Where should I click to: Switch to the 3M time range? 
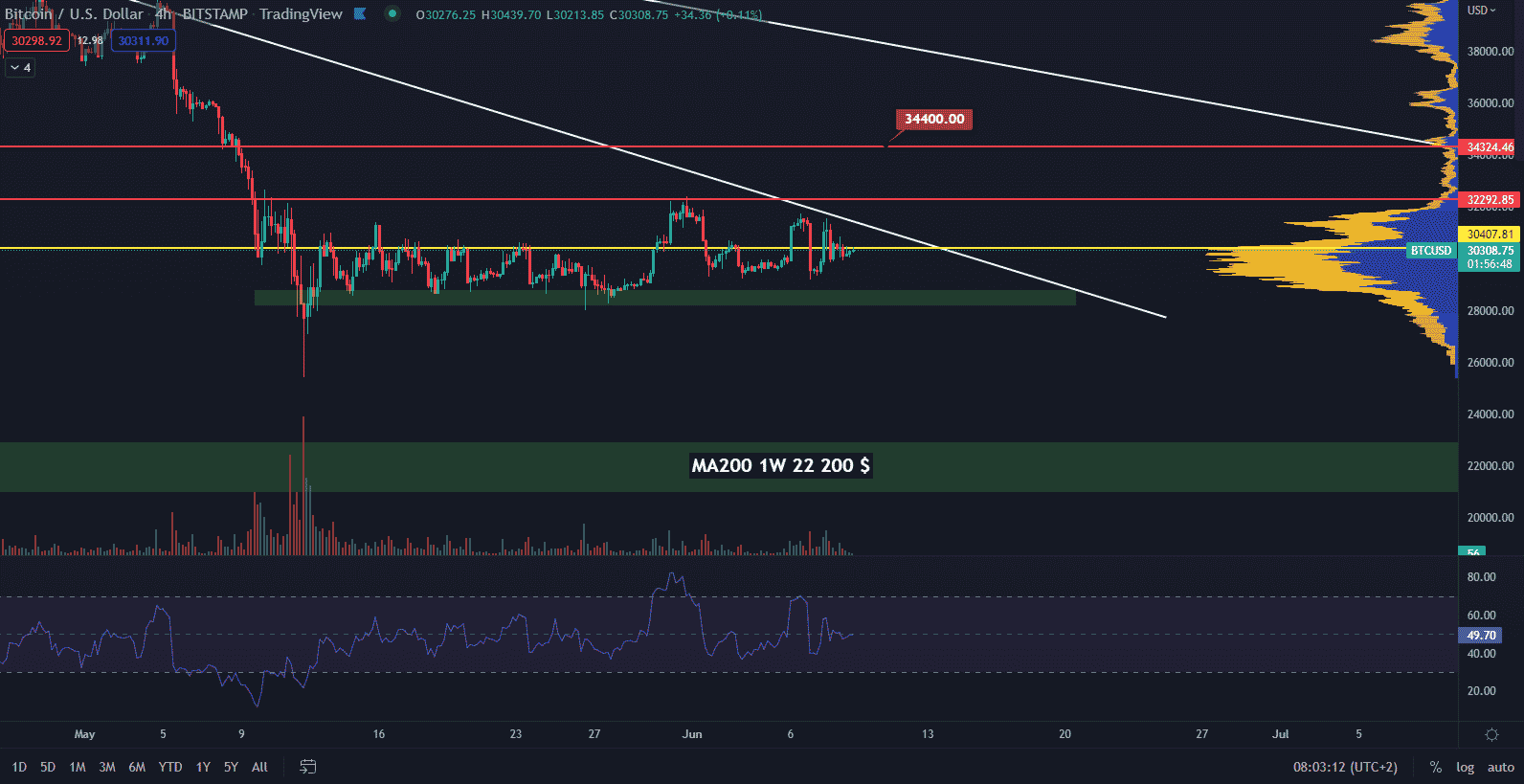click(x=107, y=767)
